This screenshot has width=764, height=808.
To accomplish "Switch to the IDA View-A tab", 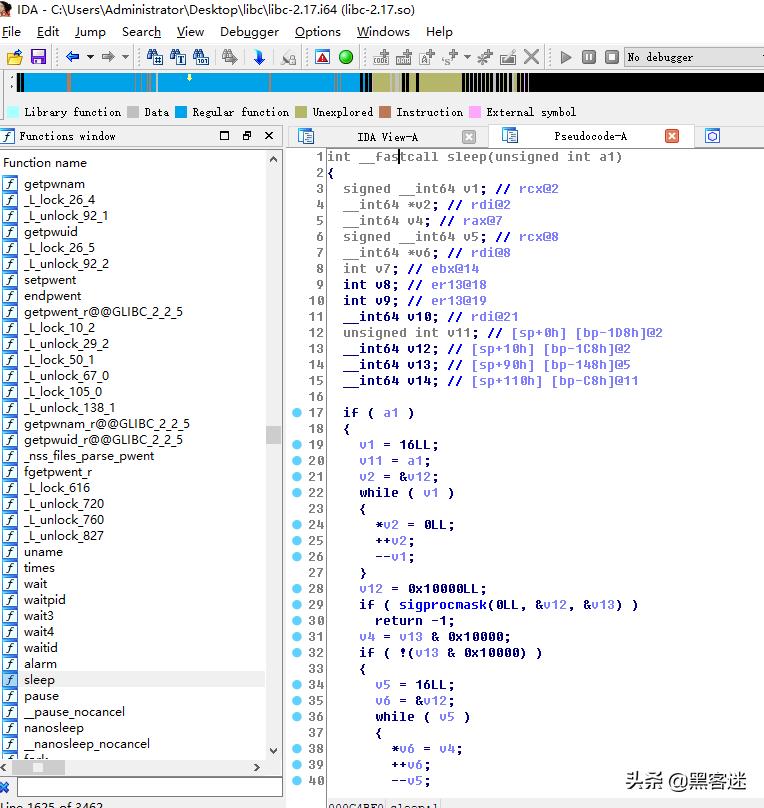I will pos(387,136).
